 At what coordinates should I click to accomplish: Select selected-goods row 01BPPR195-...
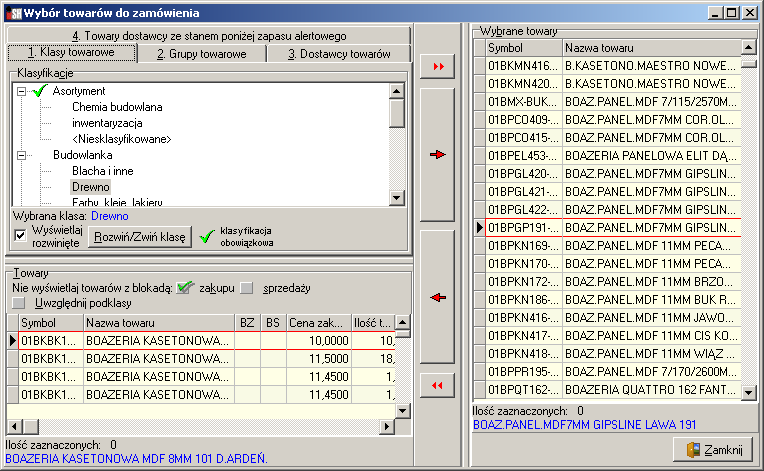[608, 372]
